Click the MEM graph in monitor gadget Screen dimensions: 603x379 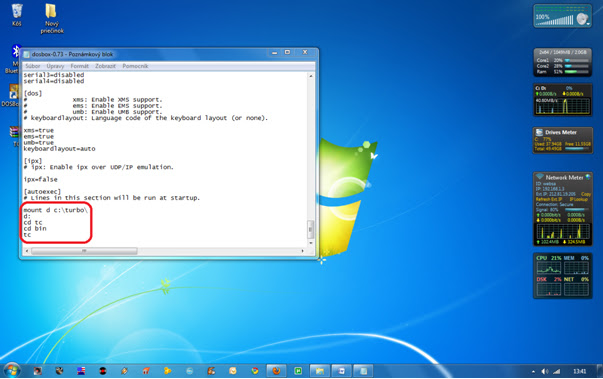pos(576,268)
